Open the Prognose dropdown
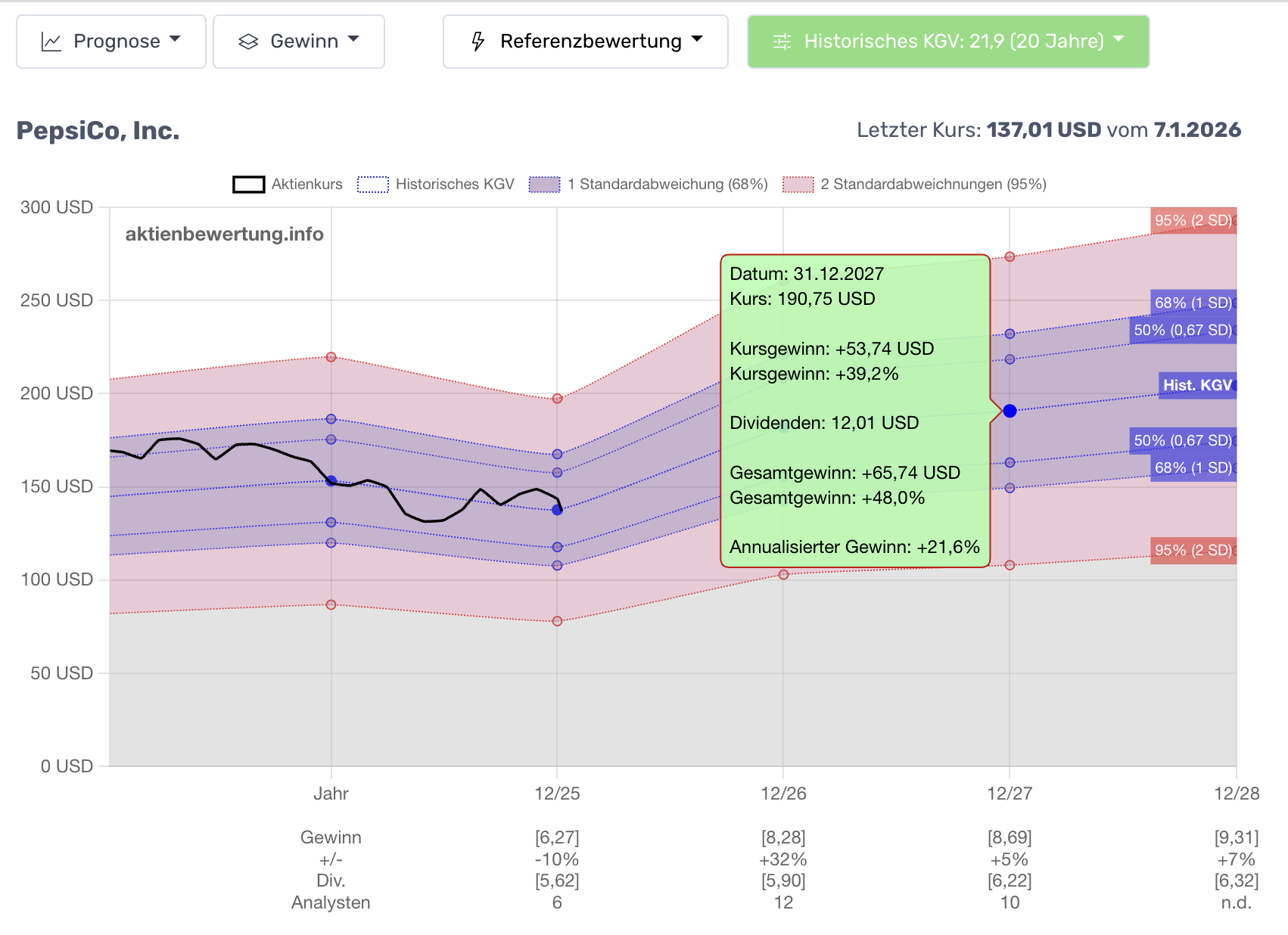1288x935 pixels. (111, 42)
